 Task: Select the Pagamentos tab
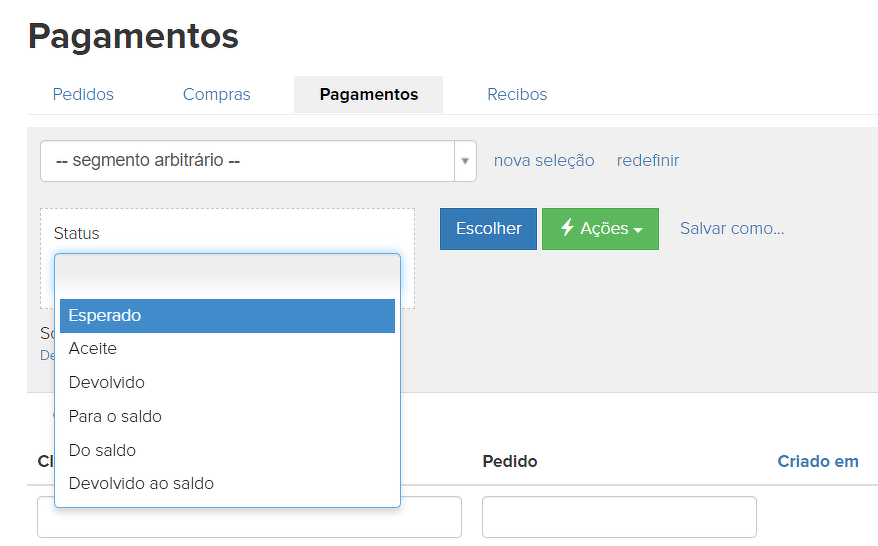pyautogui.click(x=368, y=95)
